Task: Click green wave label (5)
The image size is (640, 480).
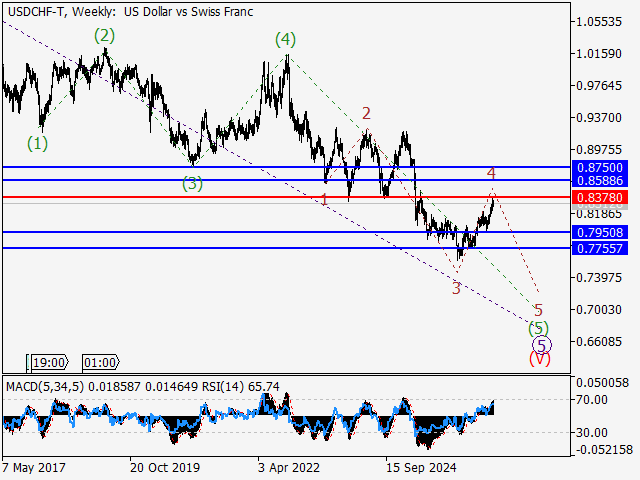Action: [538, 328]
